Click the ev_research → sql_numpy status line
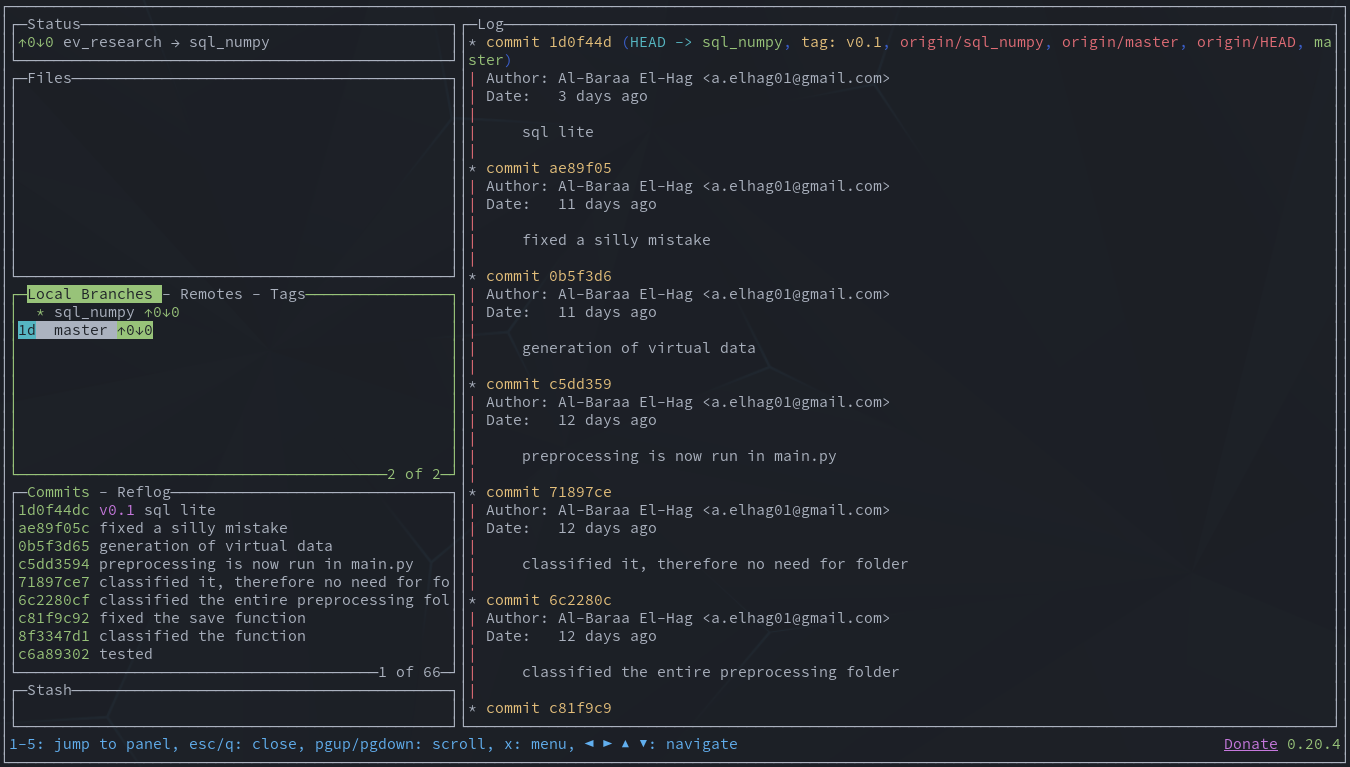 coord(166,42)
